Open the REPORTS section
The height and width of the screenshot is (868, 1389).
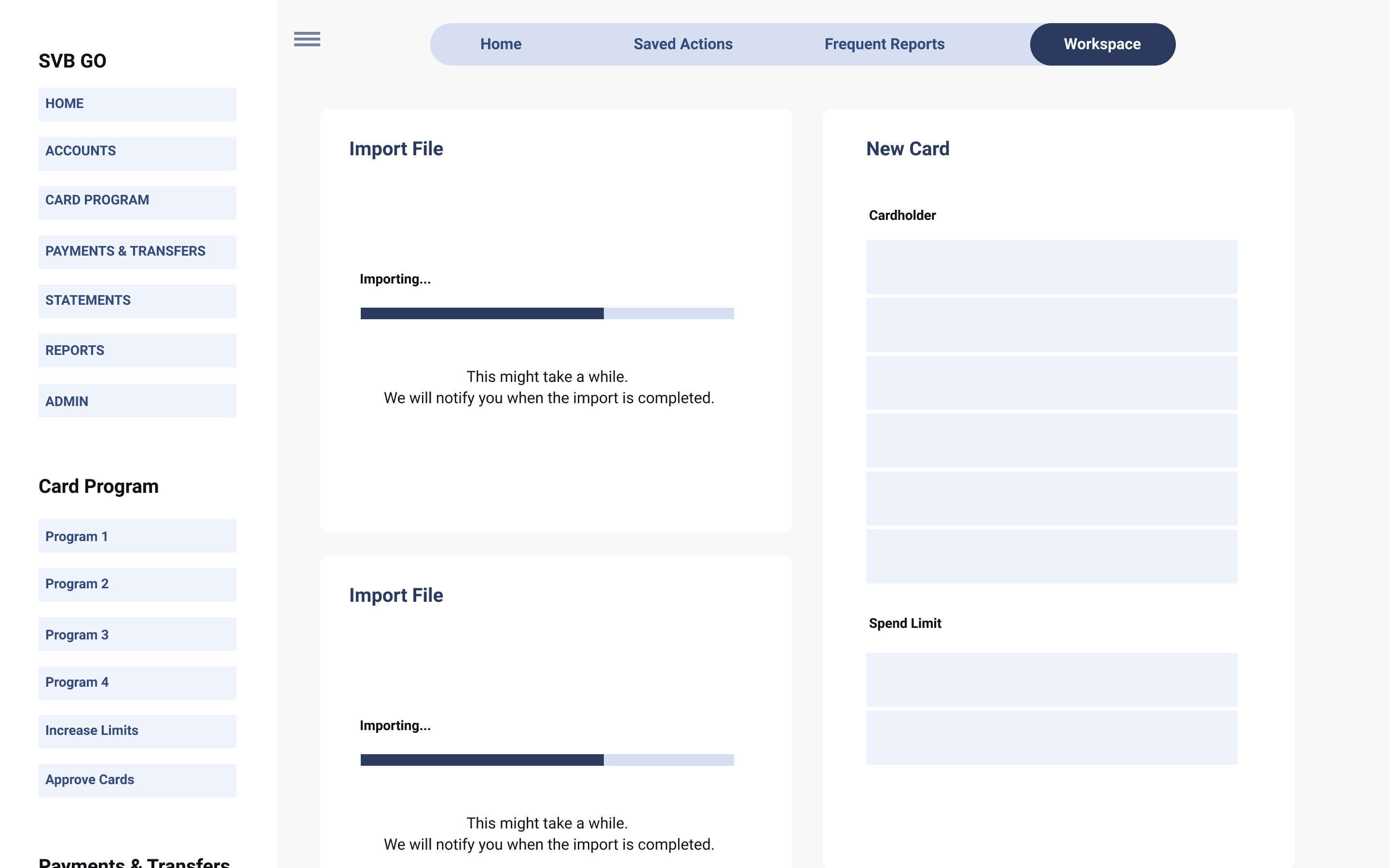coord(136,350)
